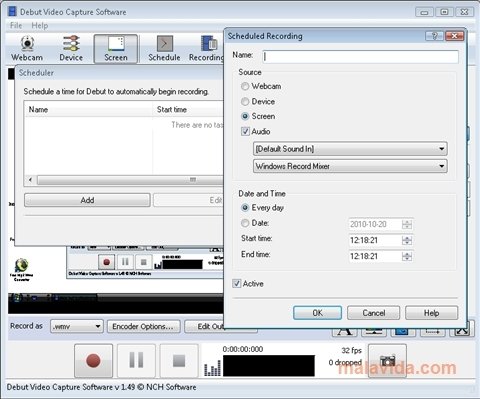The height and width of the screenshot is (399, 480).
Task: Expand the Windows Record Mixer dropdown
Action: point(350,166)
